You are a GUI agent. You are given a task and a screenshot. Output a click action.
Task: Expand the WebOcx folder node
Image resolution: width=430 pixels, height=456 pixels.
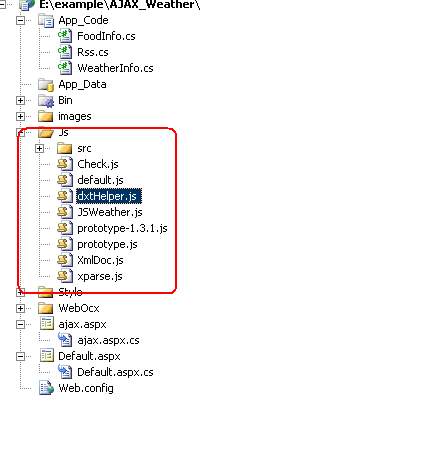pos(20,309)
